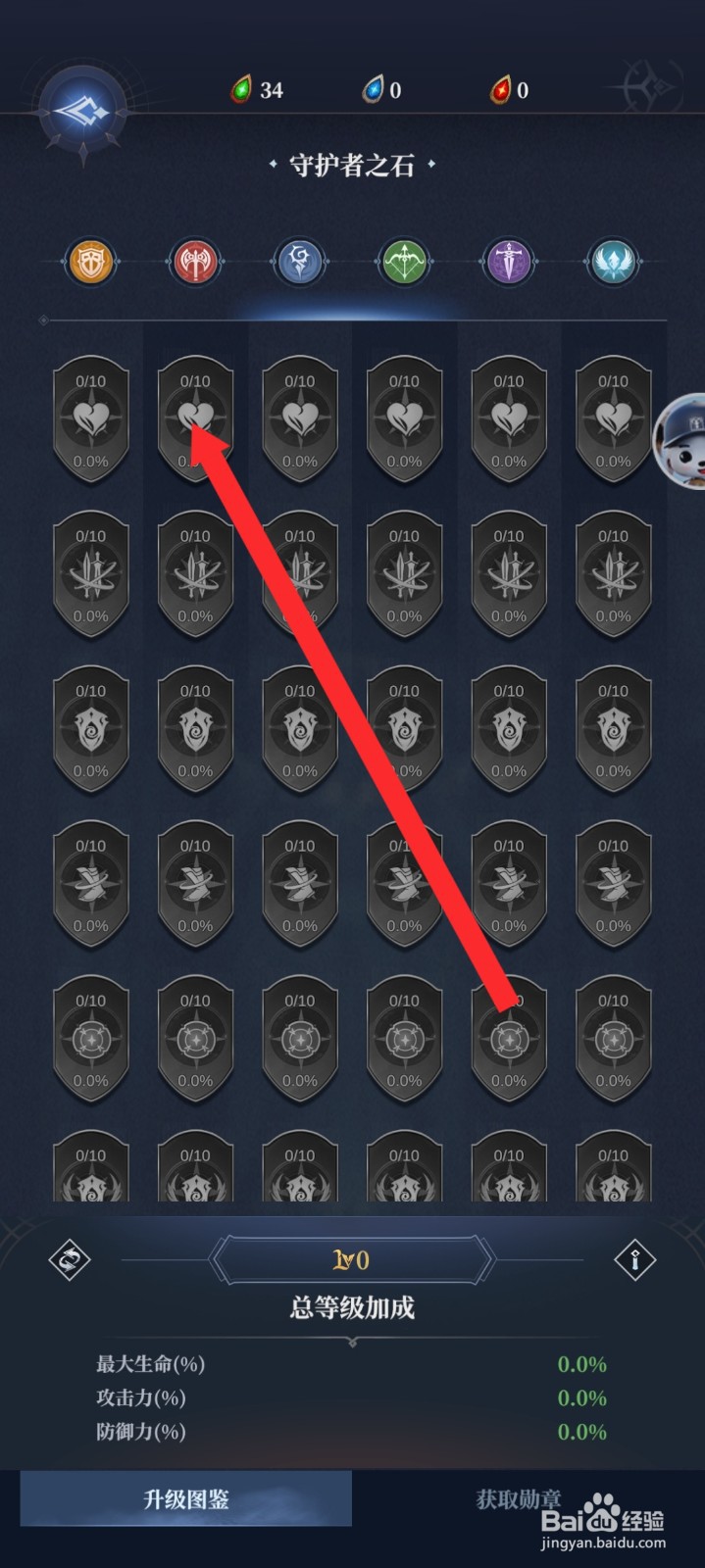
Task: Open the 升级图鉴 tab
Action: [186, 1498]
